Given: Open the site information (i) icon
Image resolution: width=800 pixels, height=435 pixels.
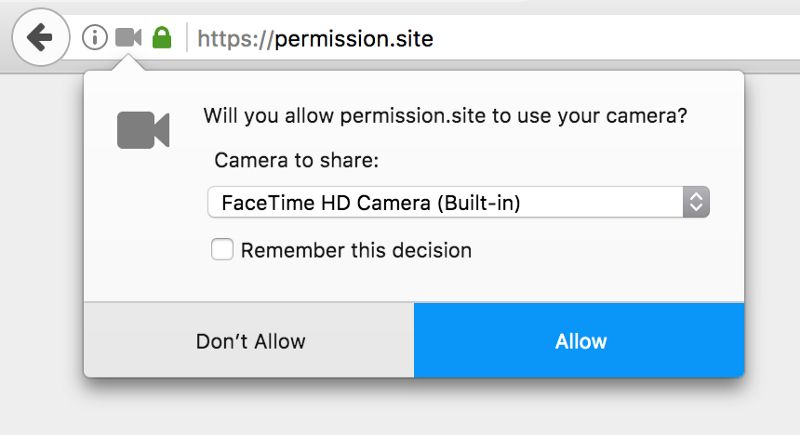Looking at the screenshot, I should pyautogui.click(x=94, y=38).
